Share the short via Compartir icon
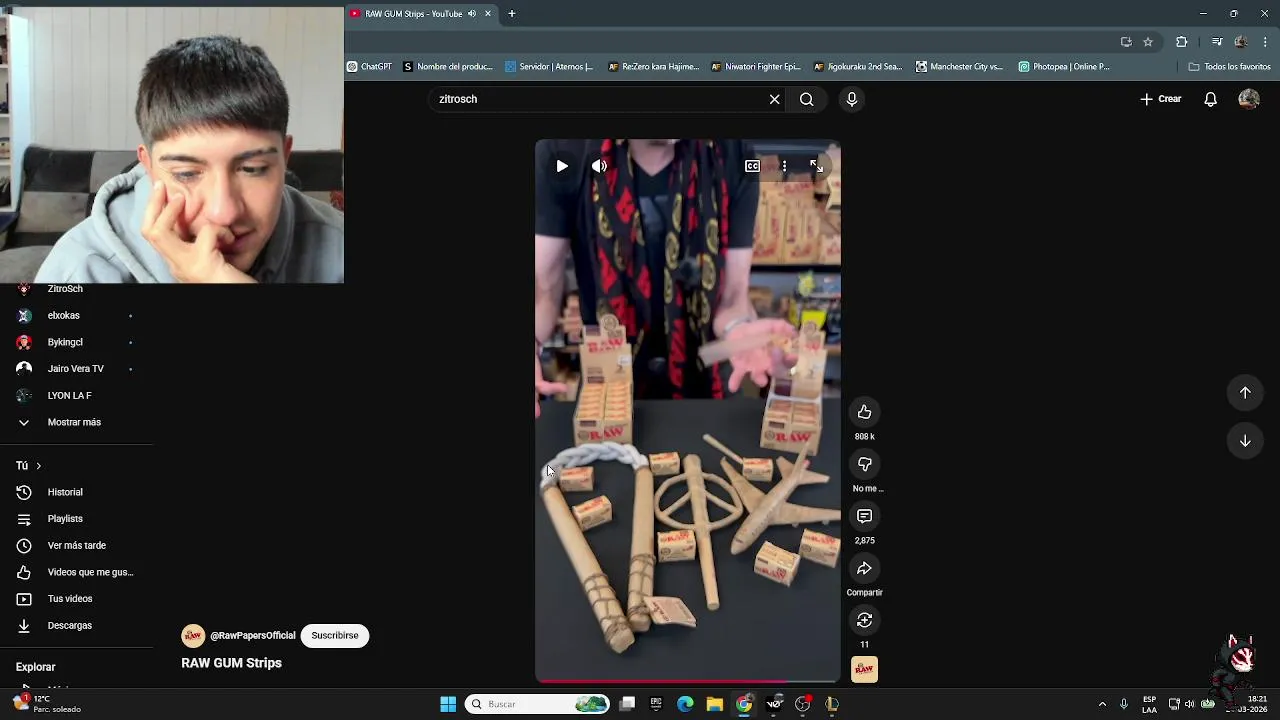The image size is (1280, 720). point(864,568)
